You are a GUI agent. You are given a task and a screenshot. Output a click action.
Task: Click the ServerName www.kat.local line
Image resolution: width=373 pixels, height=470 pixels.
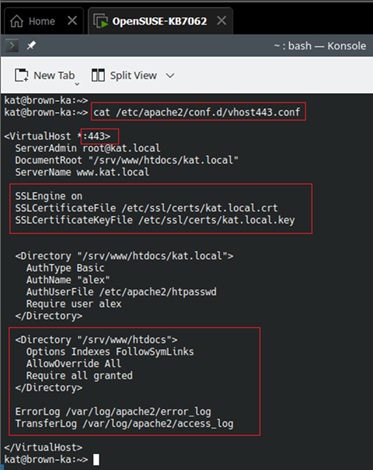click(x=82, y=172)
